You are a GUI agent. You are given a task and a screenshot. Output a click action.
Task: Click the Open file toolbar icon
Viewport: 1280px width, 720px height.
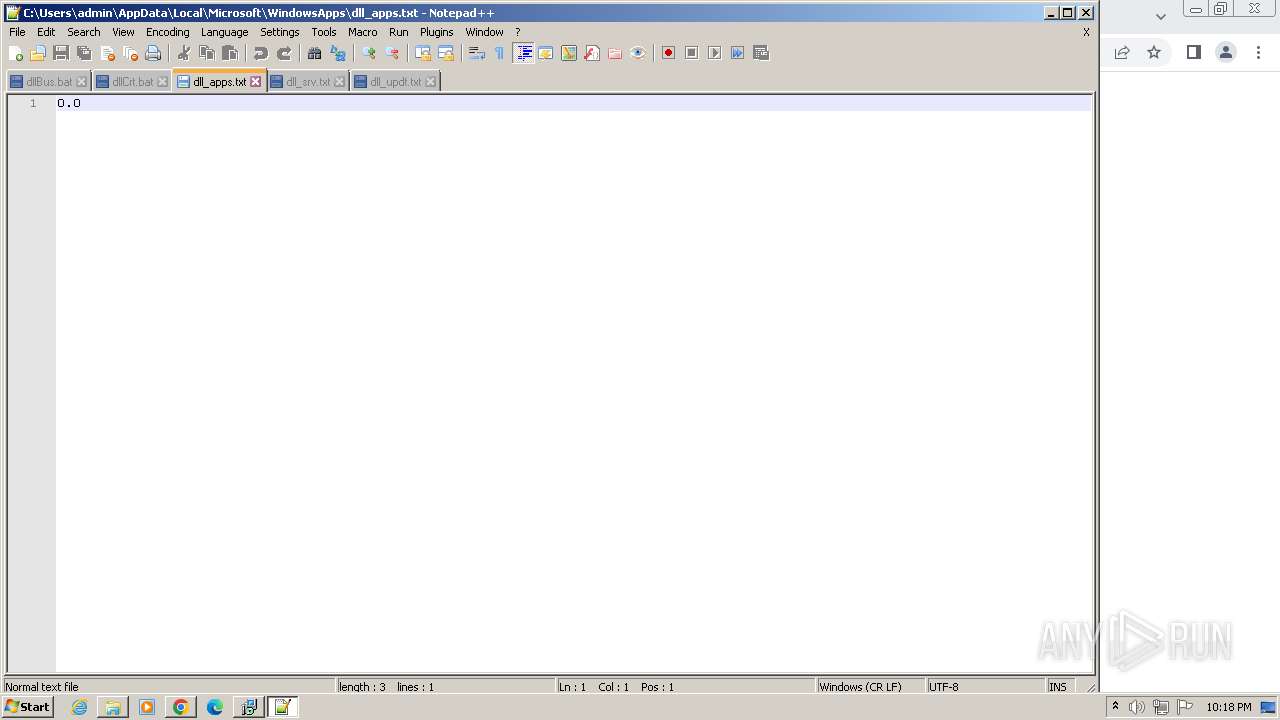[x=38, y=53]
